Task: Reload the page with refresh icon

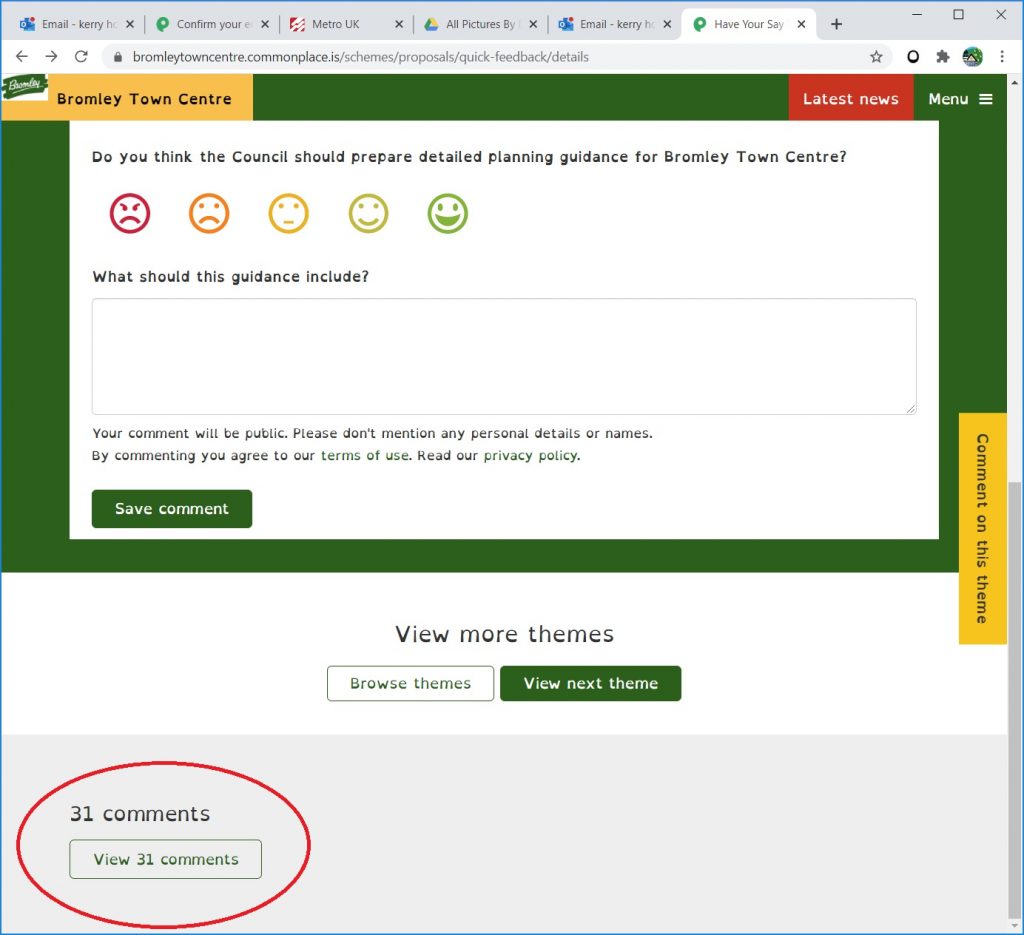Action: [81, 57]
